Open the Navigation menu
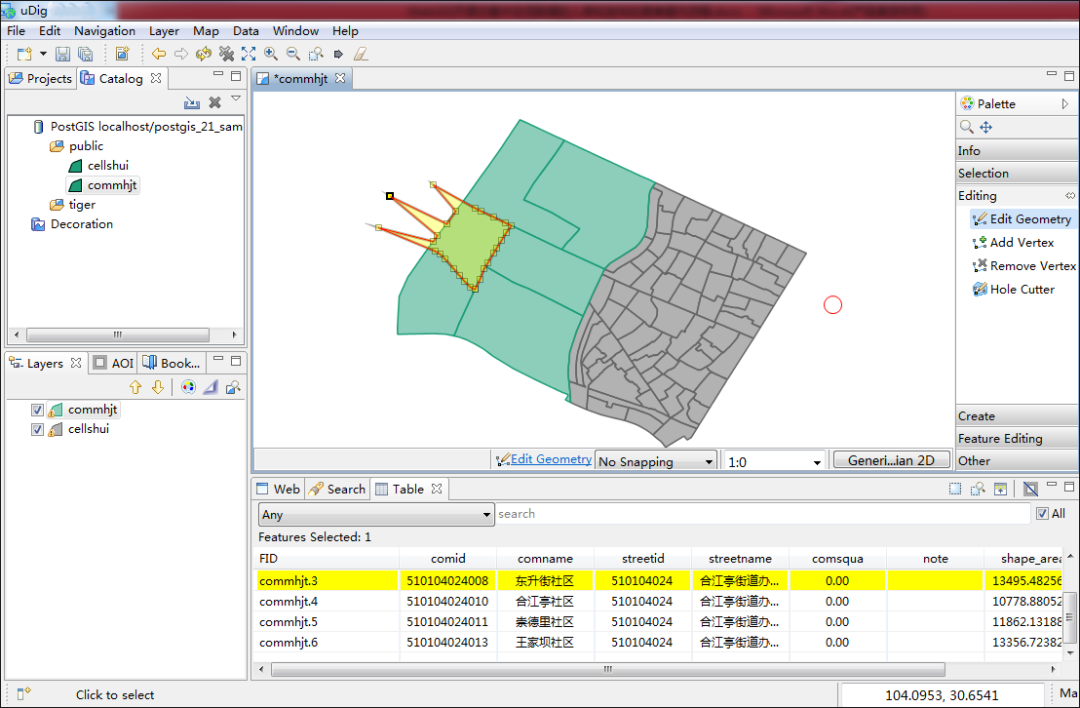1080x708 pixels. pyautogui.click(x=105, y=31)
